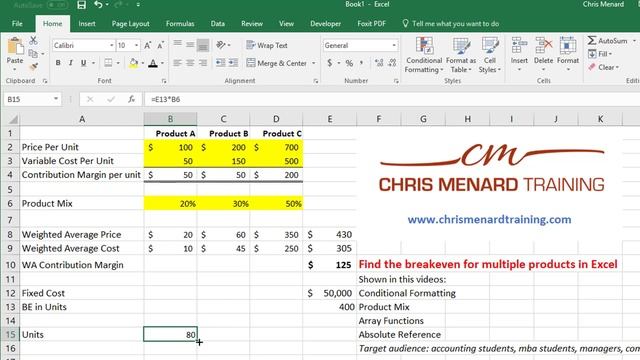Increase font size with the large A icon

[x=147, y=45]
